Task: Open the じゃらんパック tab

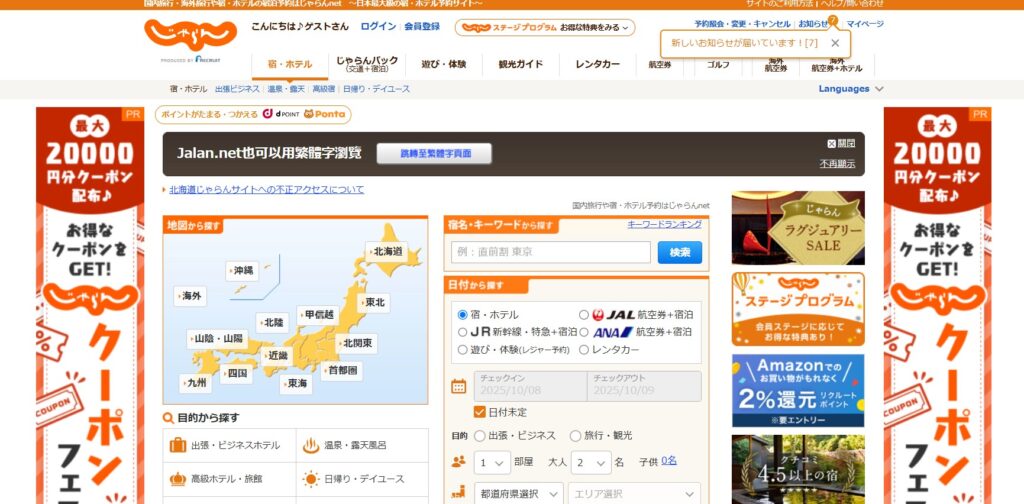Action: click(x=366, y=65)
